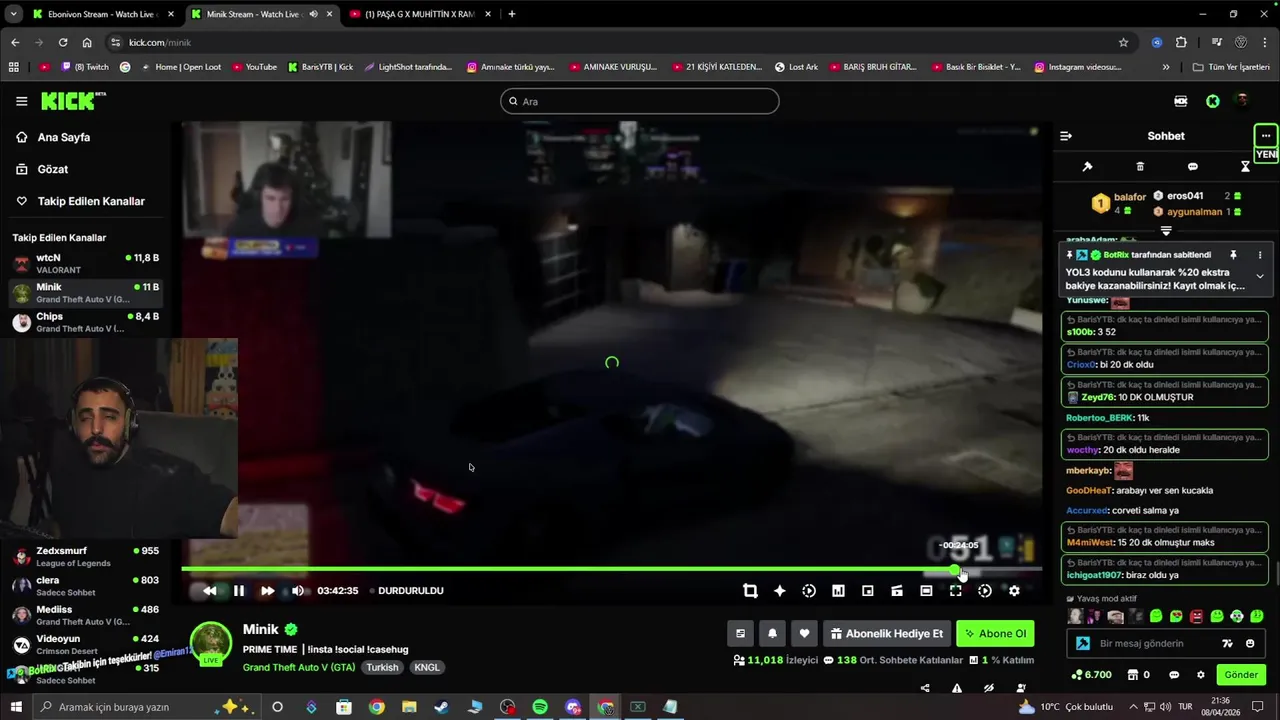Click the shop icon beside 0
Screen dimensions: 1280x720
tap(1132, 675)
